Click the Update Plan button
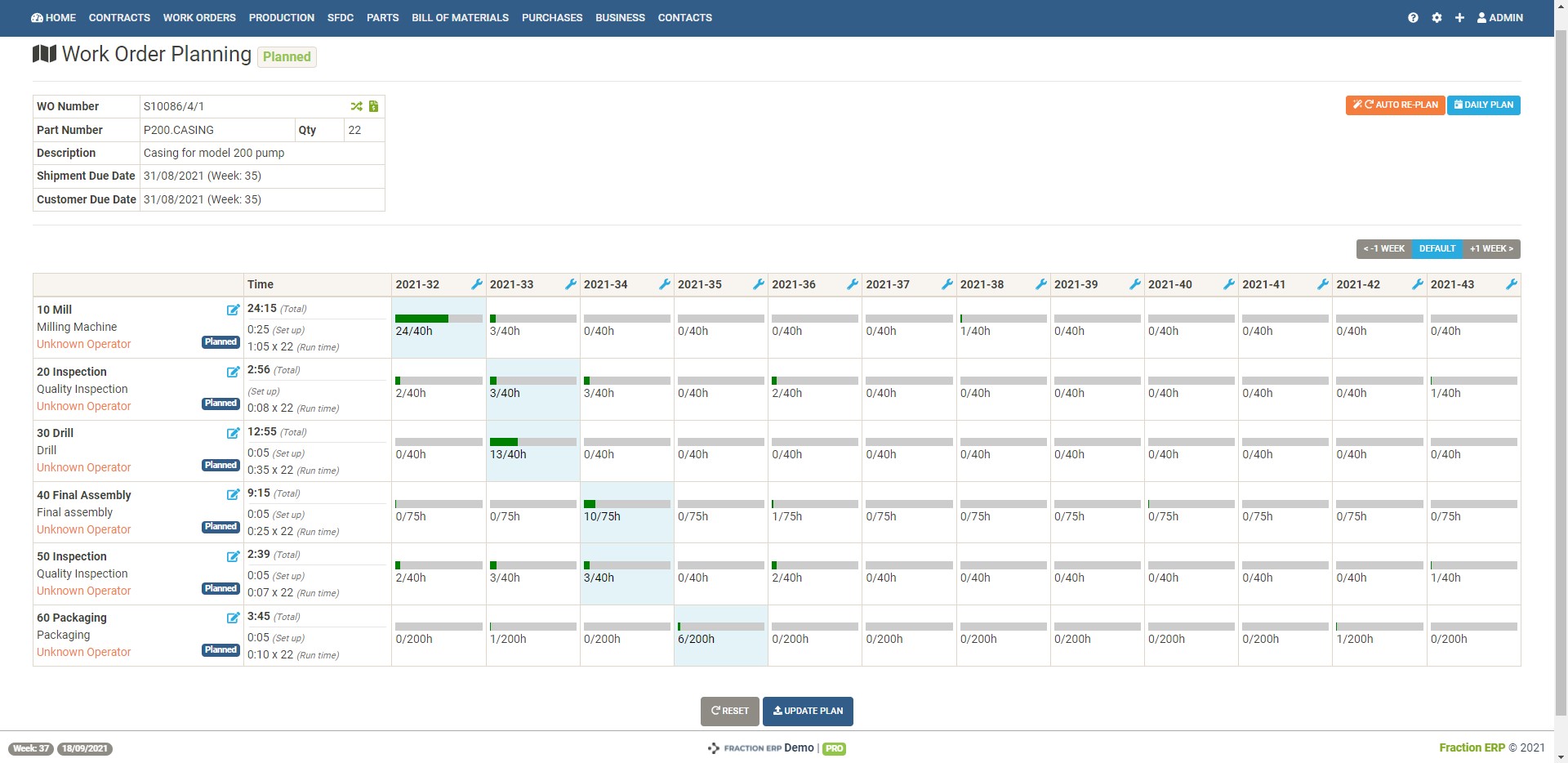Screen dimensions: 1568x763 coord(808,711)
